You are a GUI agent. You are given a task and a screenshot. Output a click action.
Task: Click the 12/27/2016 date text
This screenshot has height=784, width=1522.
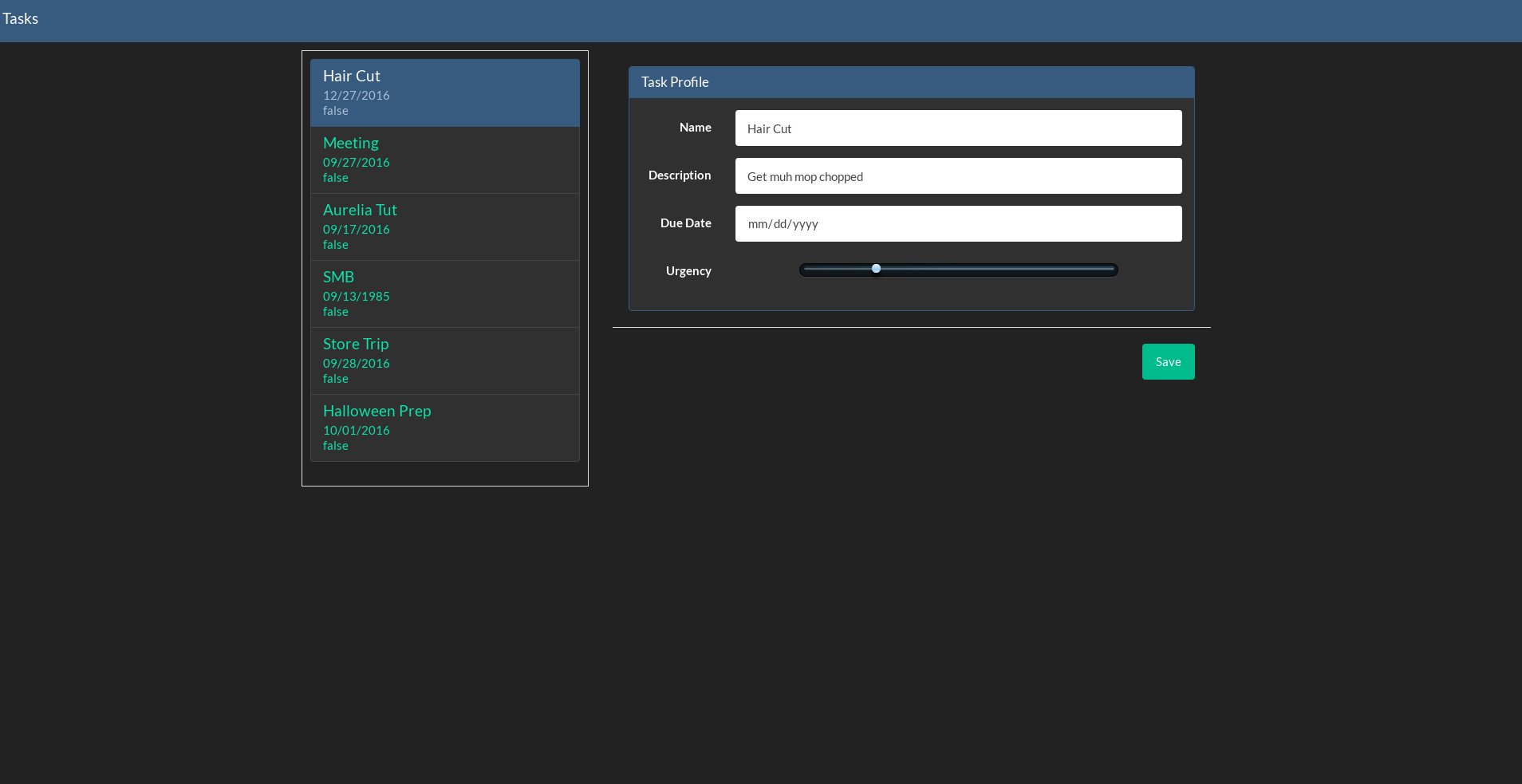click(357, 95)
